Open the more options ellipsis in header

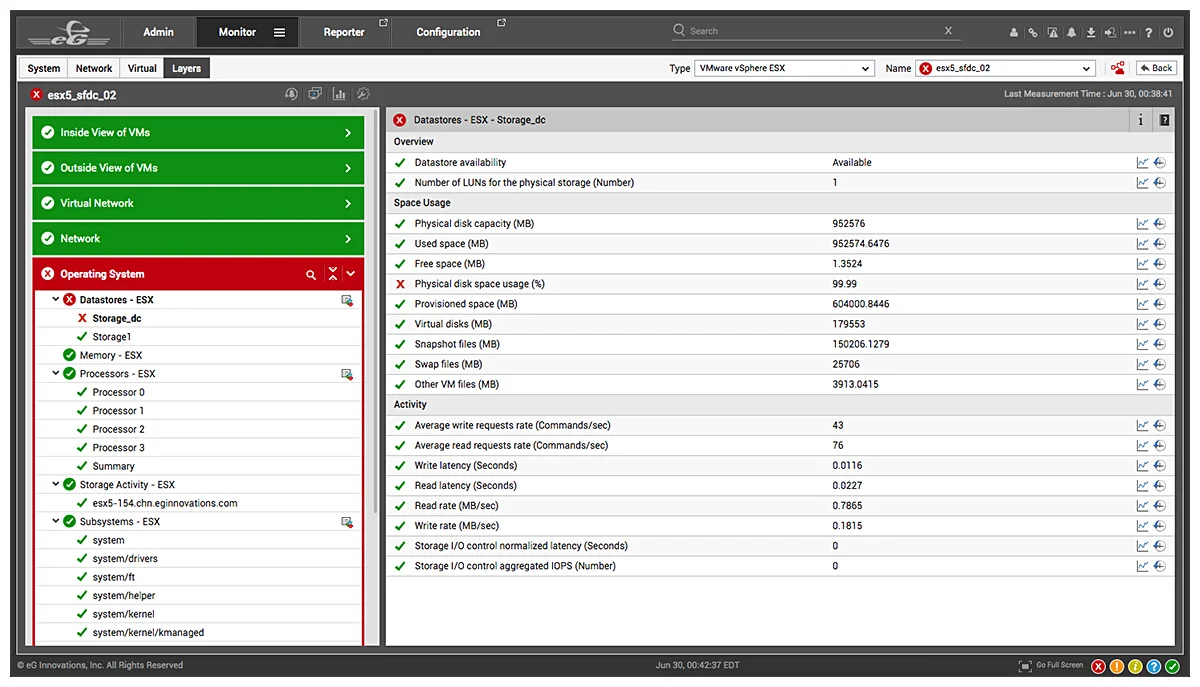(x=1129, y=32)
